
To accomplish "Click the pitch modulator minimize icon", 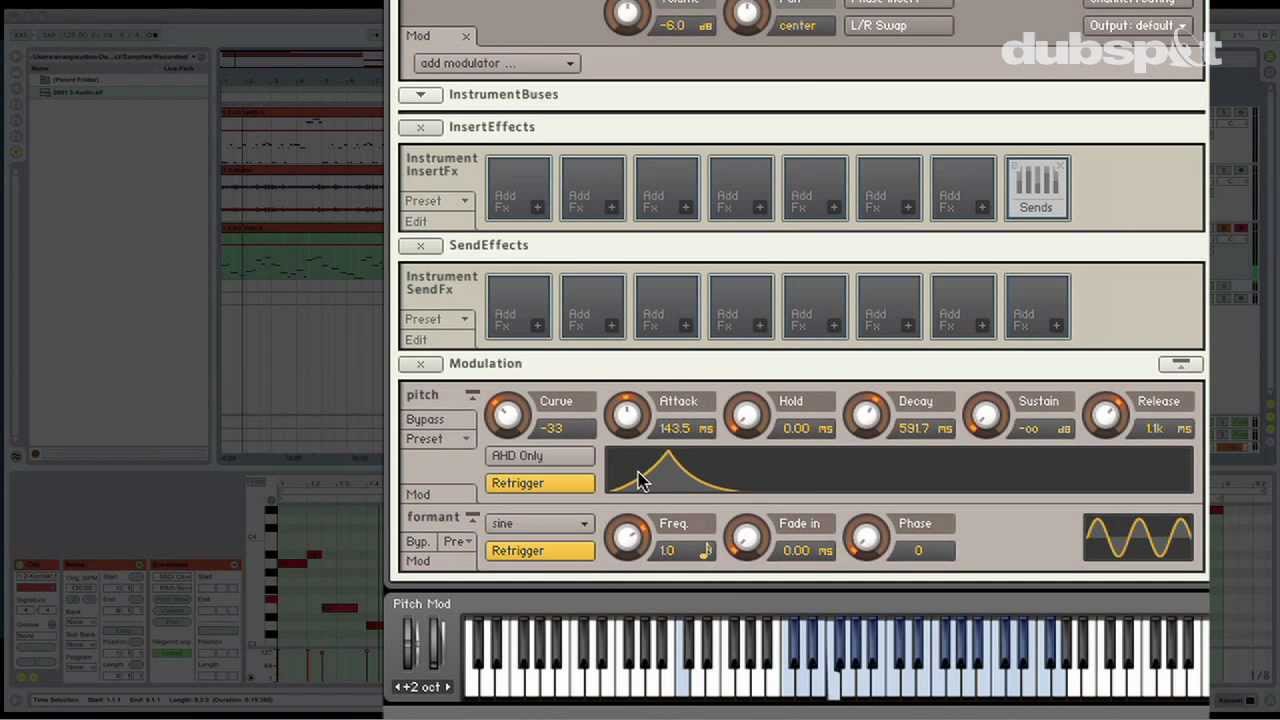I will pyautogui.click(x=472, y=395).
